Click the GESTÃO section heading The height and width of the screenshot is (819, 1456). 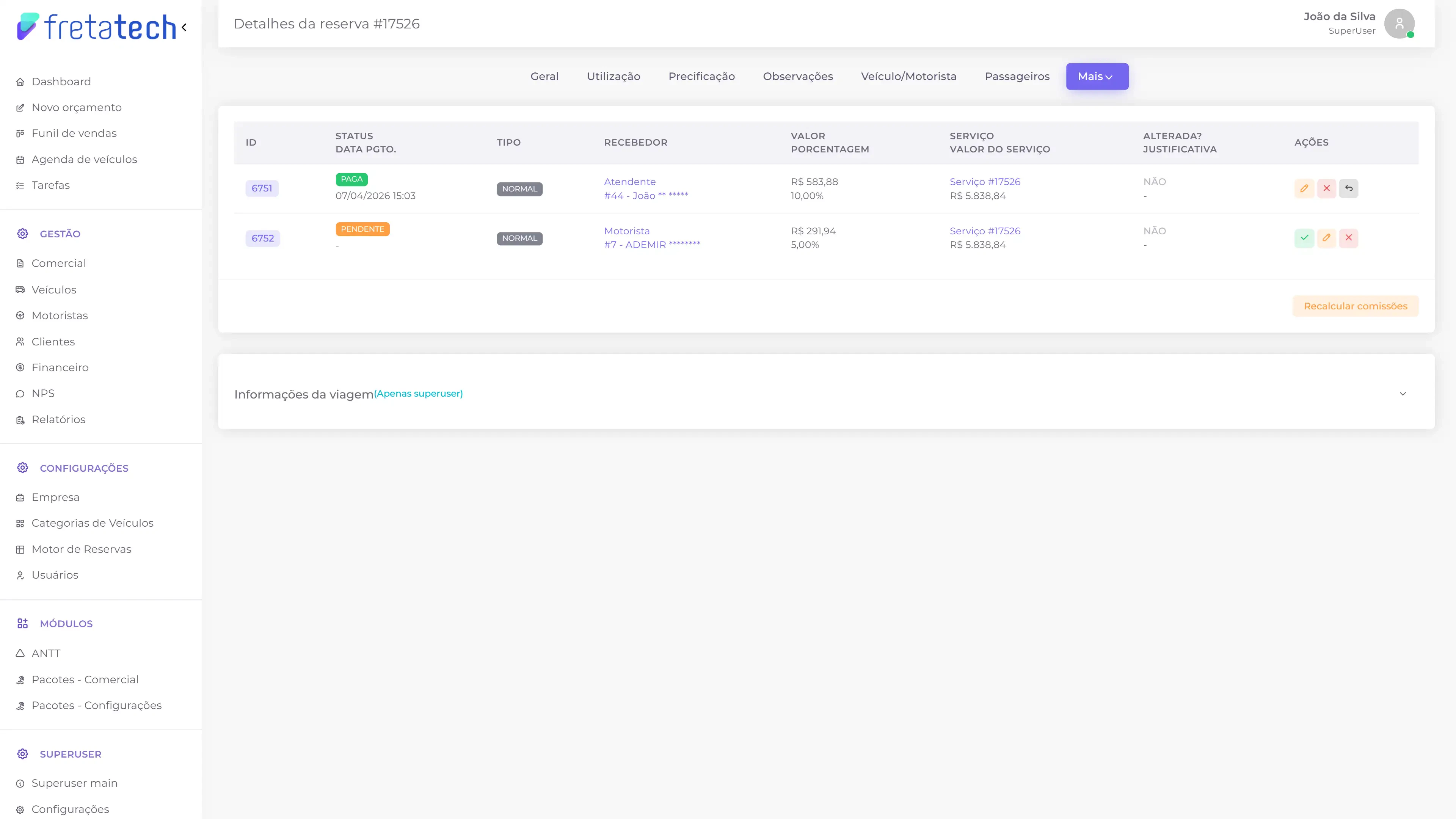(x=60, y=234)
